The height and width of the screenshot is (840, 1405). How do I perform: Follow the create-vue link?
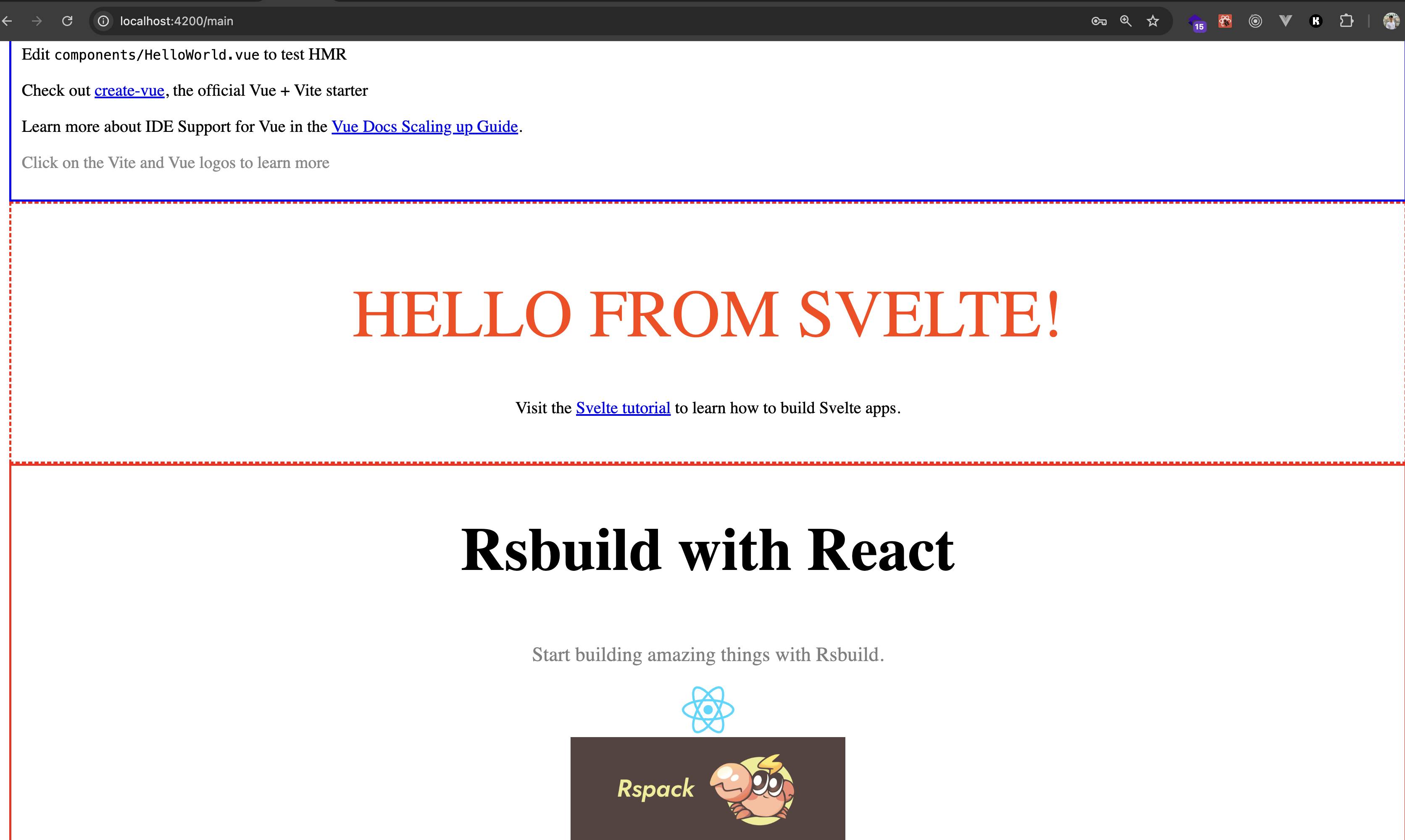point(129,91)
